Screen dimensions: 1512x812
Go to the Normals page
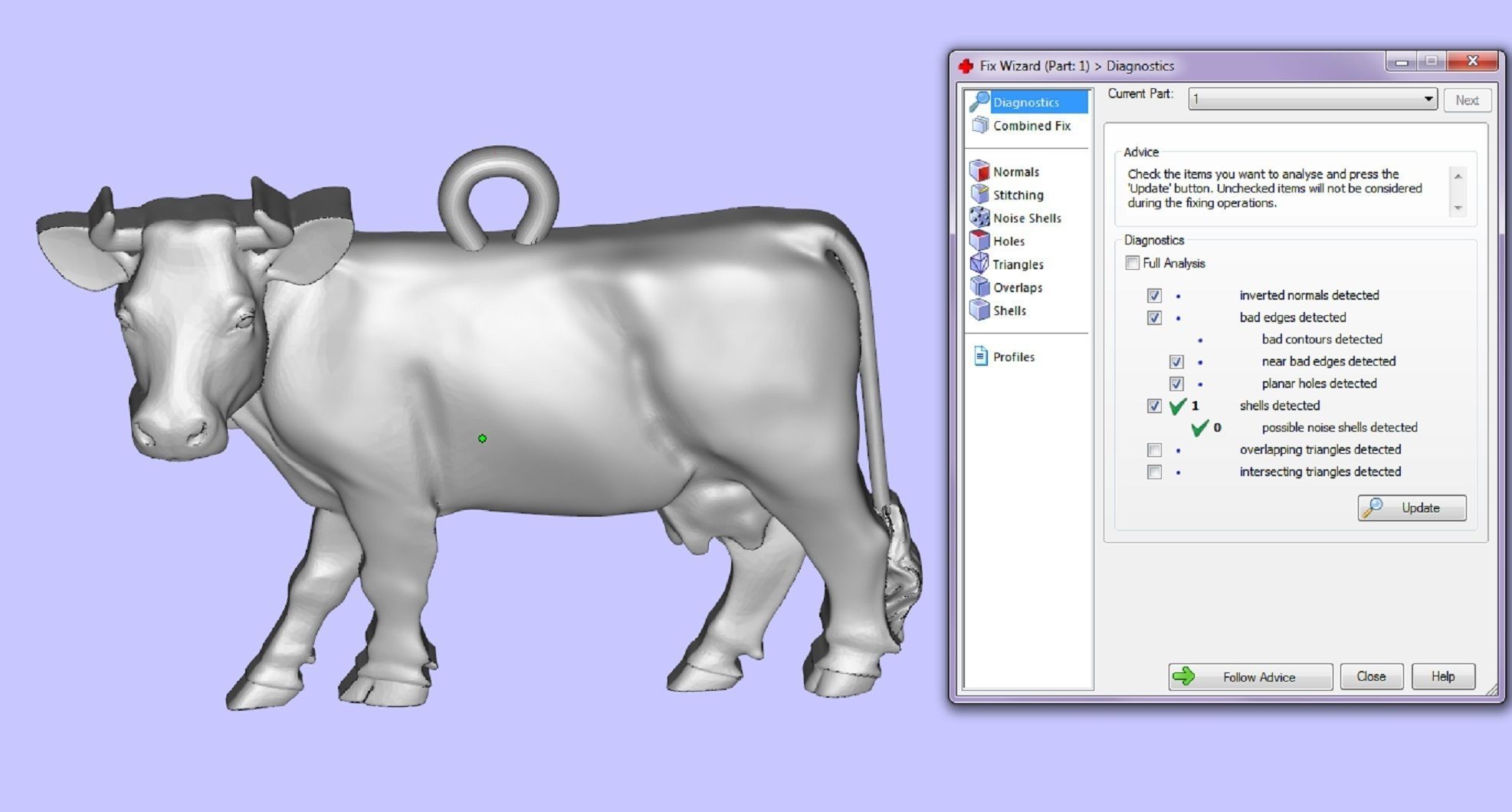coord(1016,172)
